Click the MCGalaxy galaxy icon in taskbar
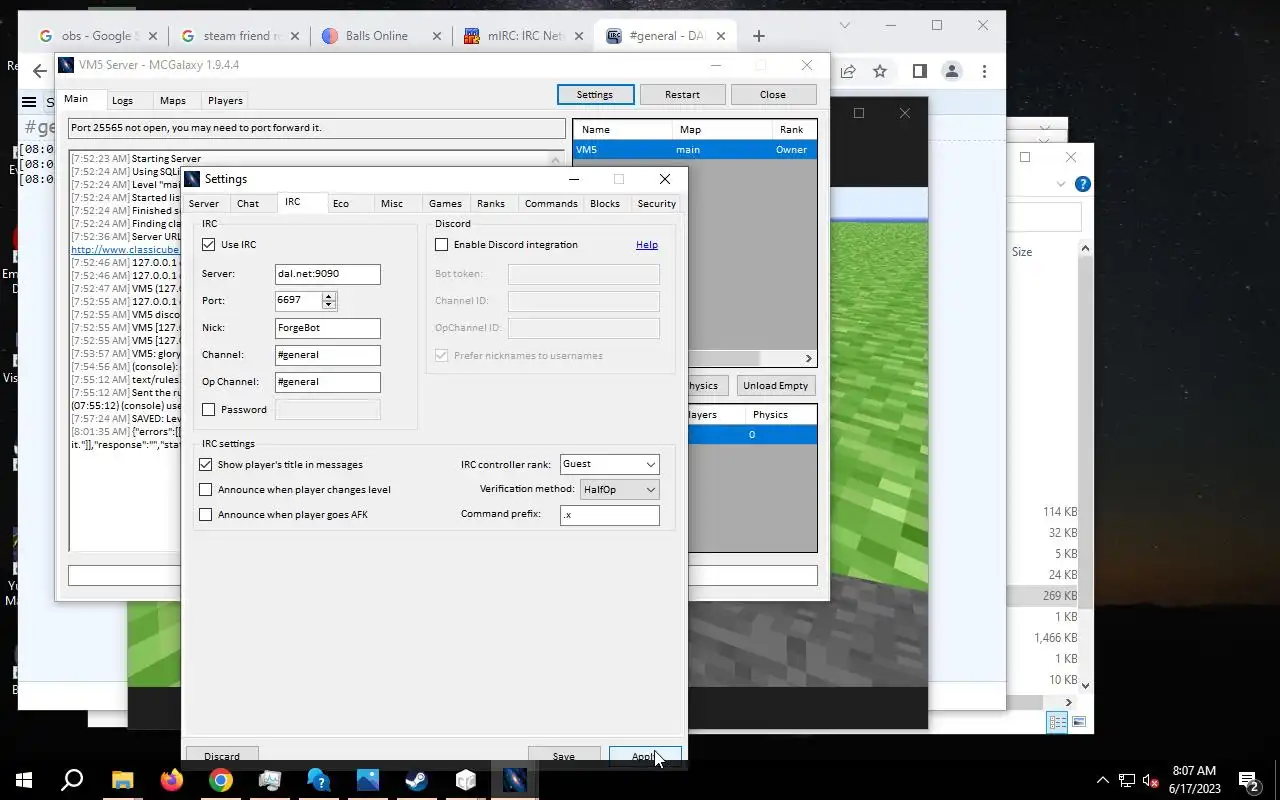Image resolution: width=1280 pixels, height=800 pixels. click(514, 780)
